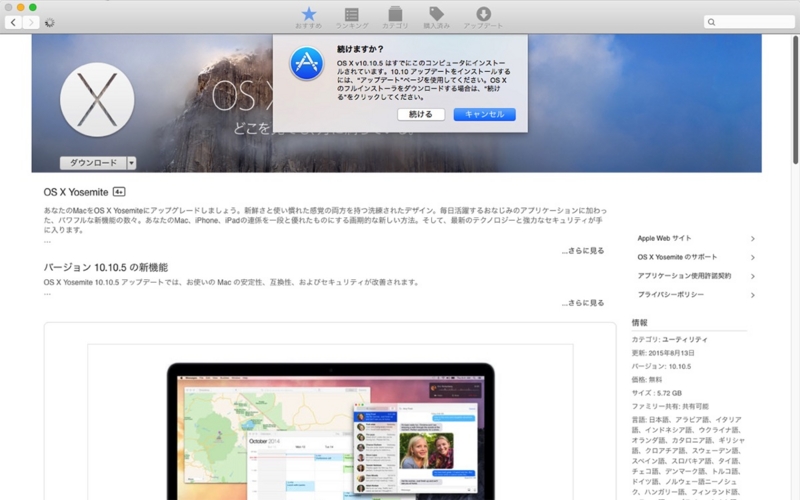Click the 更新: 2015年8月13日 info line
The image size is (800, 500).
click(663, 353)
